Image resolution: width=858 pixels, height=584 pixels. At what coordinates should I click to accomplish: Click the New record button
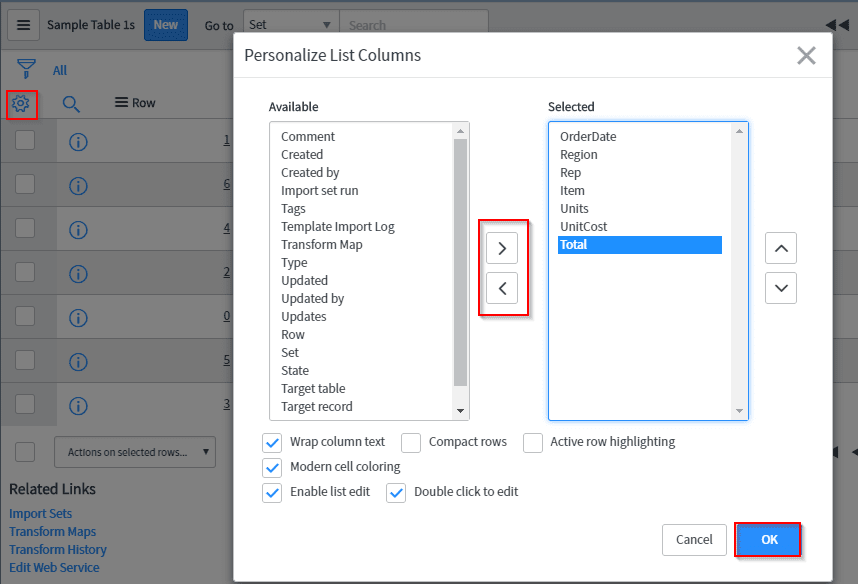(166, 24)
